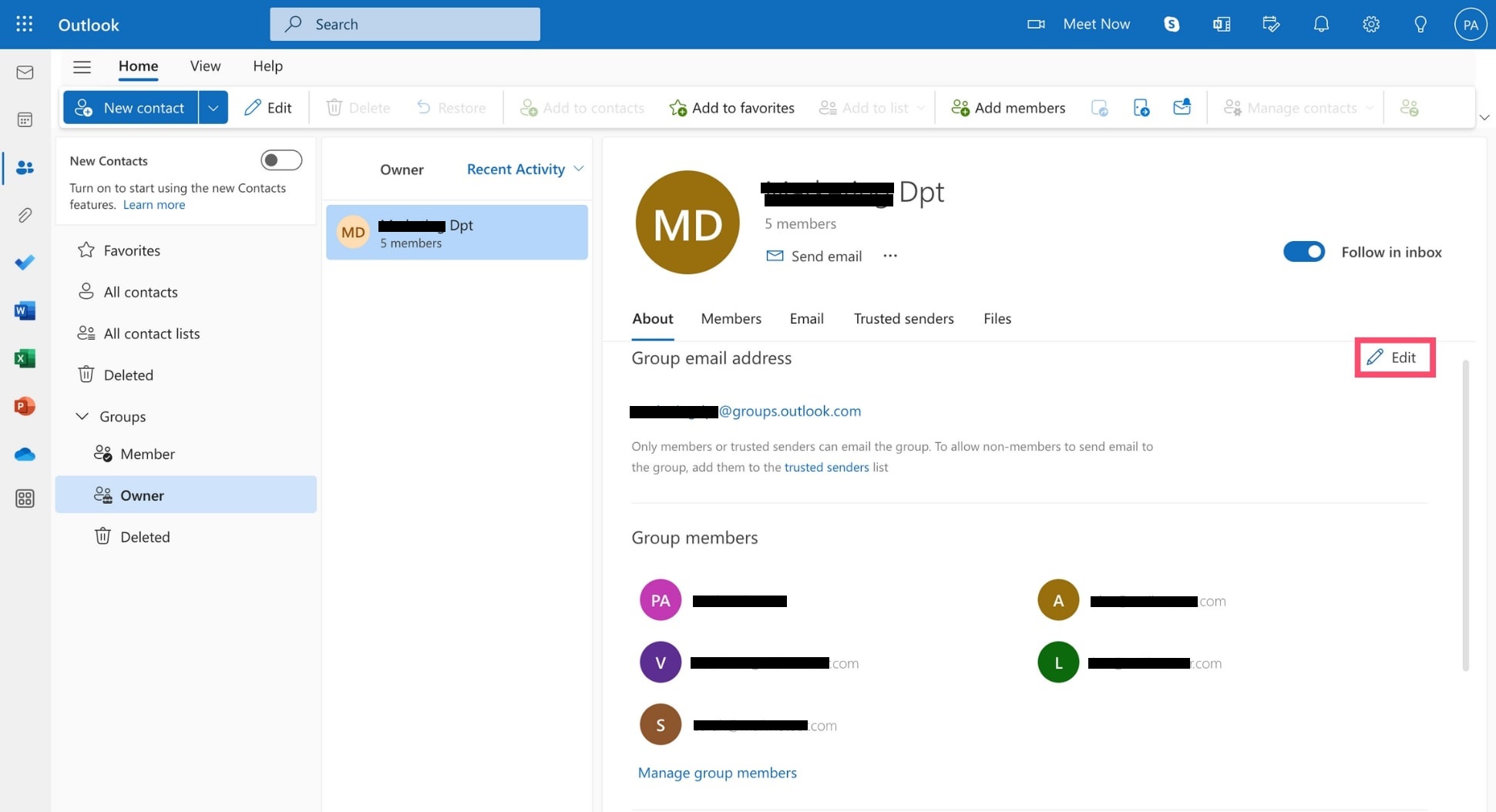Turn on the New Contacts switch
1496x812 pixels.
[x=281, y=160]
